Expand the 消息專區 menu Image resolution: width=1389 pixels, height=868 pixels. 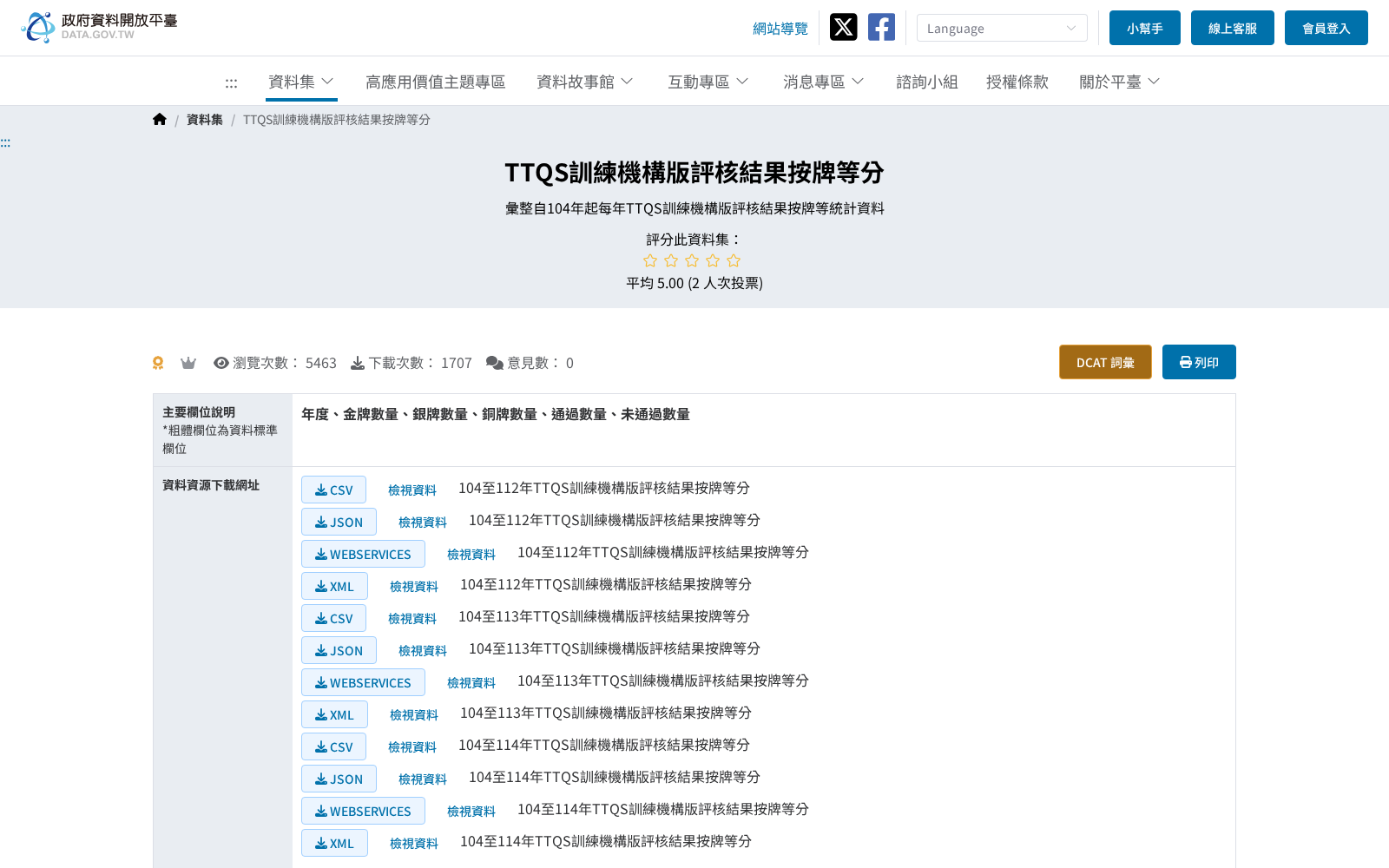tap(824, 82)
